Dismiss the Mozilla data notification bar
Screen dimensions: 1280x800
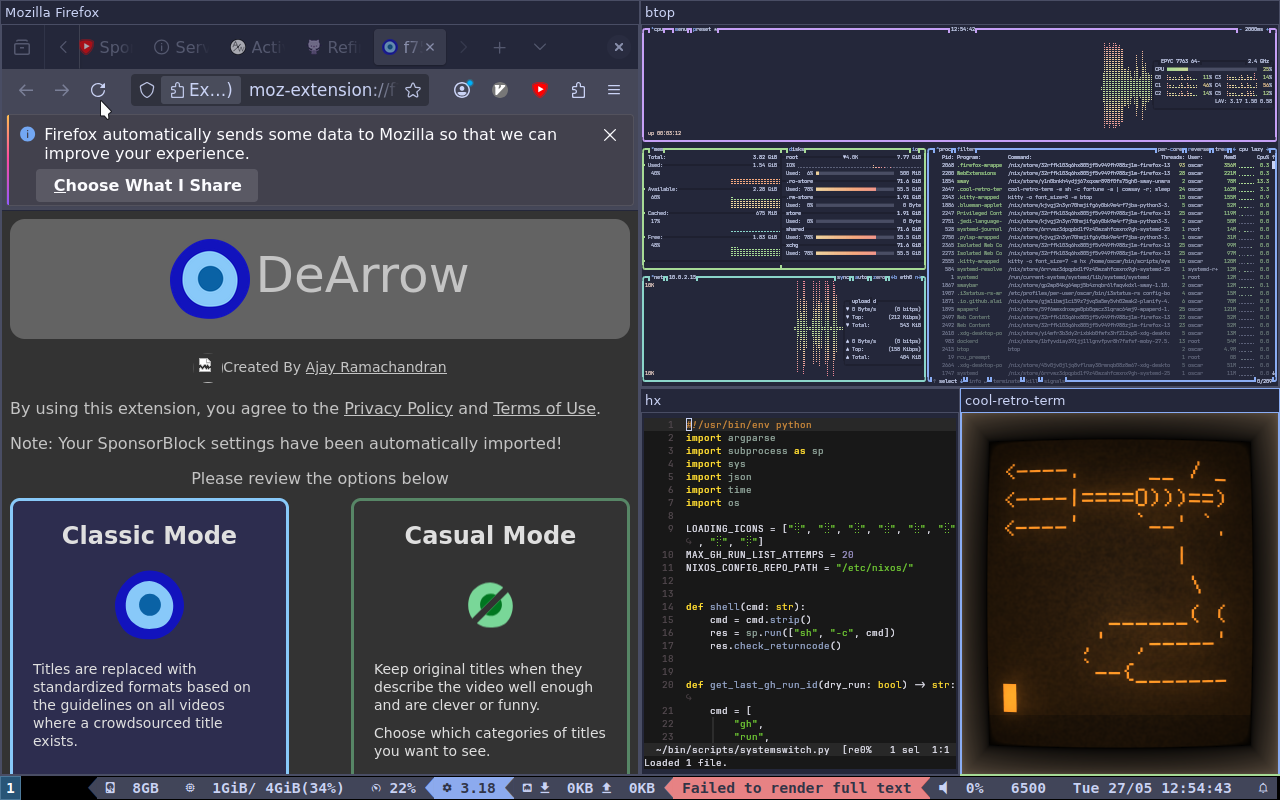(x=610, y=135)
